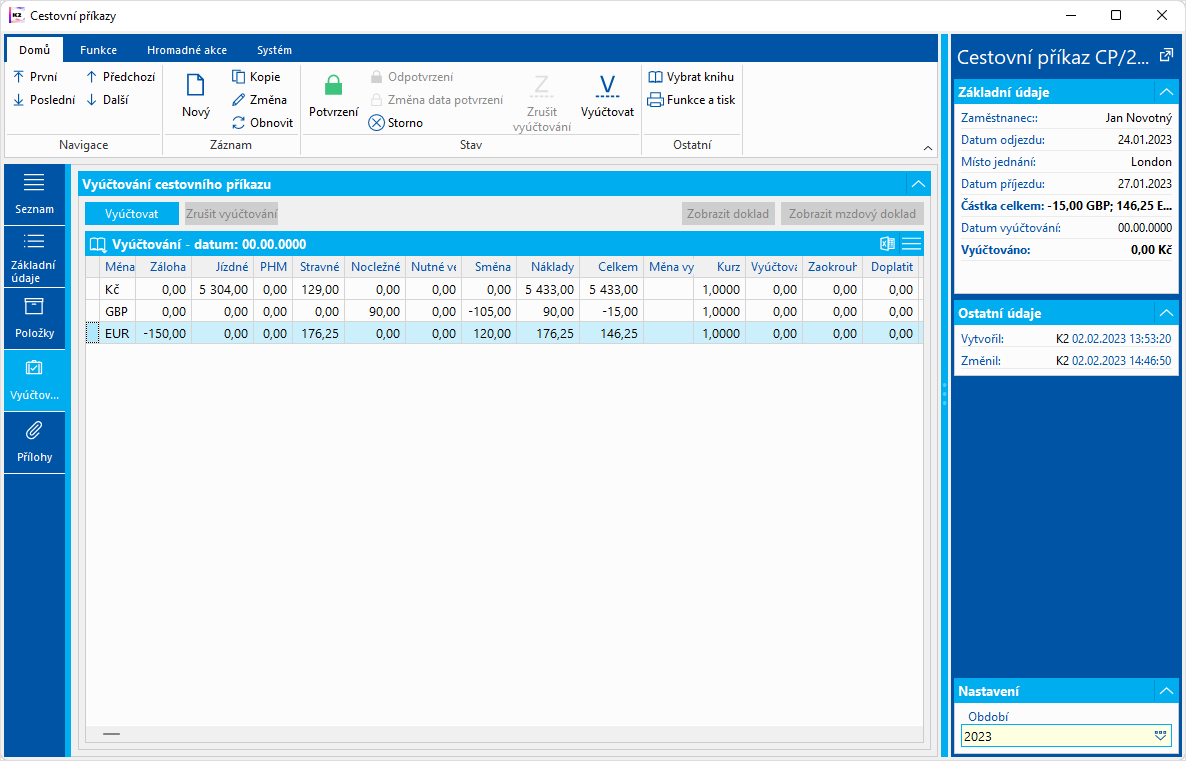Click the Vyúčtovat ribbon icon
Image resolution: width=1186 pixels, height=761 pixels.
point(607,87)
